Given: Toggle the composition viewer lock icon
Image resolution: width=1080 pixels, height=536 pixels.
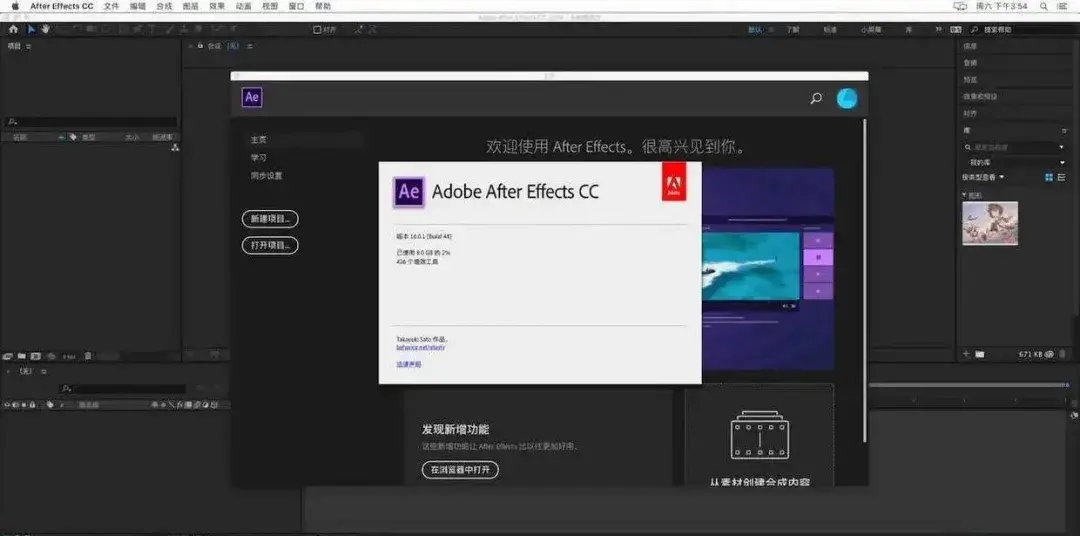Looking at the screenshot, I should click(200, 45).
